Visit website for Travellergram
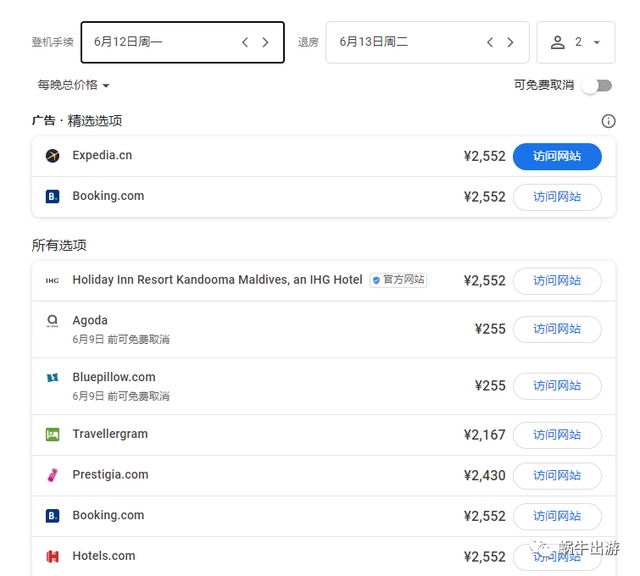The image size is (640, 576). click(x=557, y=435)
